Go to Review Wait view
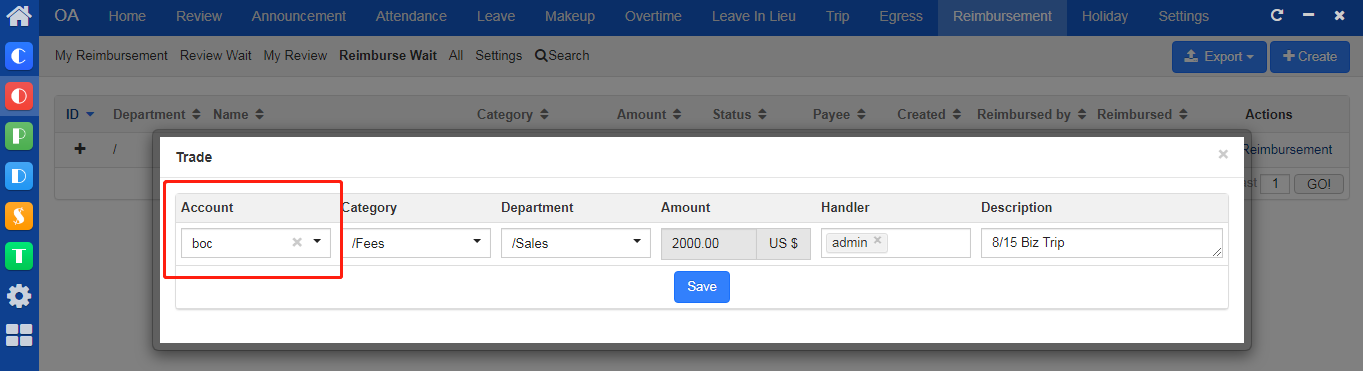The image size is (1363, 371). [x=216, y=56]
